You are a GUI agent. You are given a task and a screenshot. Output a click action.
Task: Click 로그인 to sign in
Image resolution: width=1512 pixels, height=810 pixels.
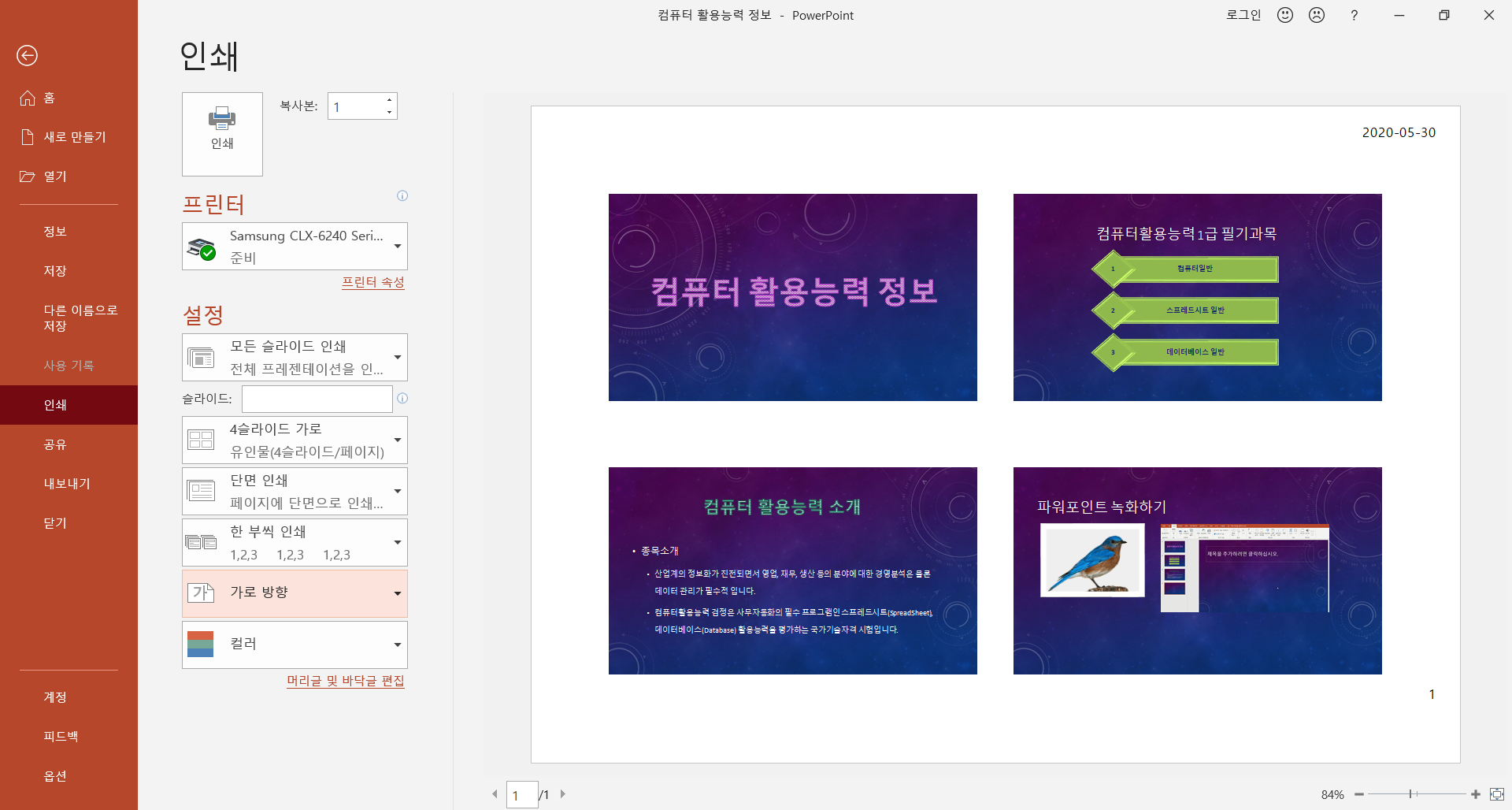pyautogui.click(x=1243, y=15)
